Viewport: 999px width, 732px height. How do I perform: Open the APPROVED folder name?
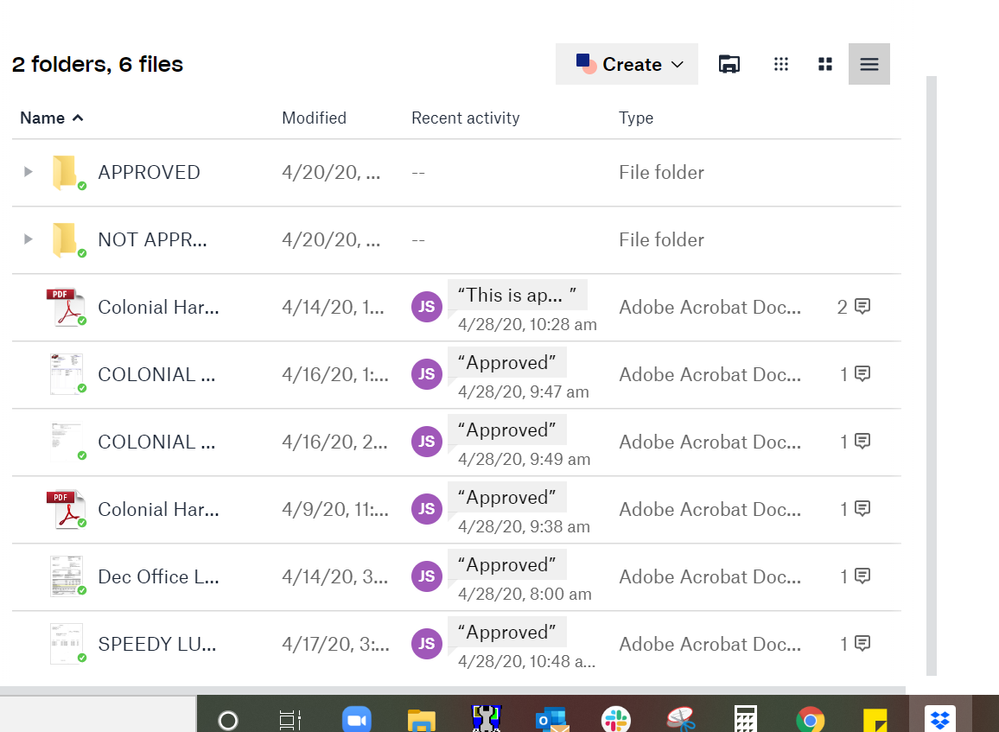[149, 172]
